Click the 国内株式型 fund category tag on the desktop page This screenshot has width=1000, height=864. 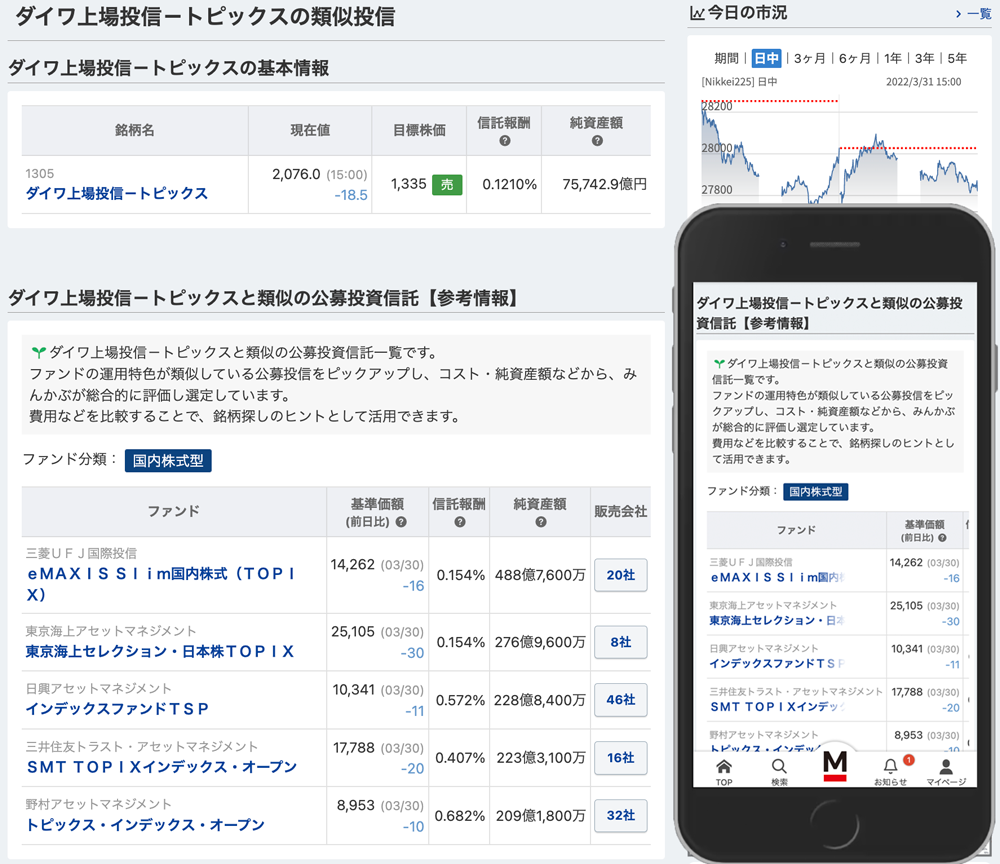[168, 460]
